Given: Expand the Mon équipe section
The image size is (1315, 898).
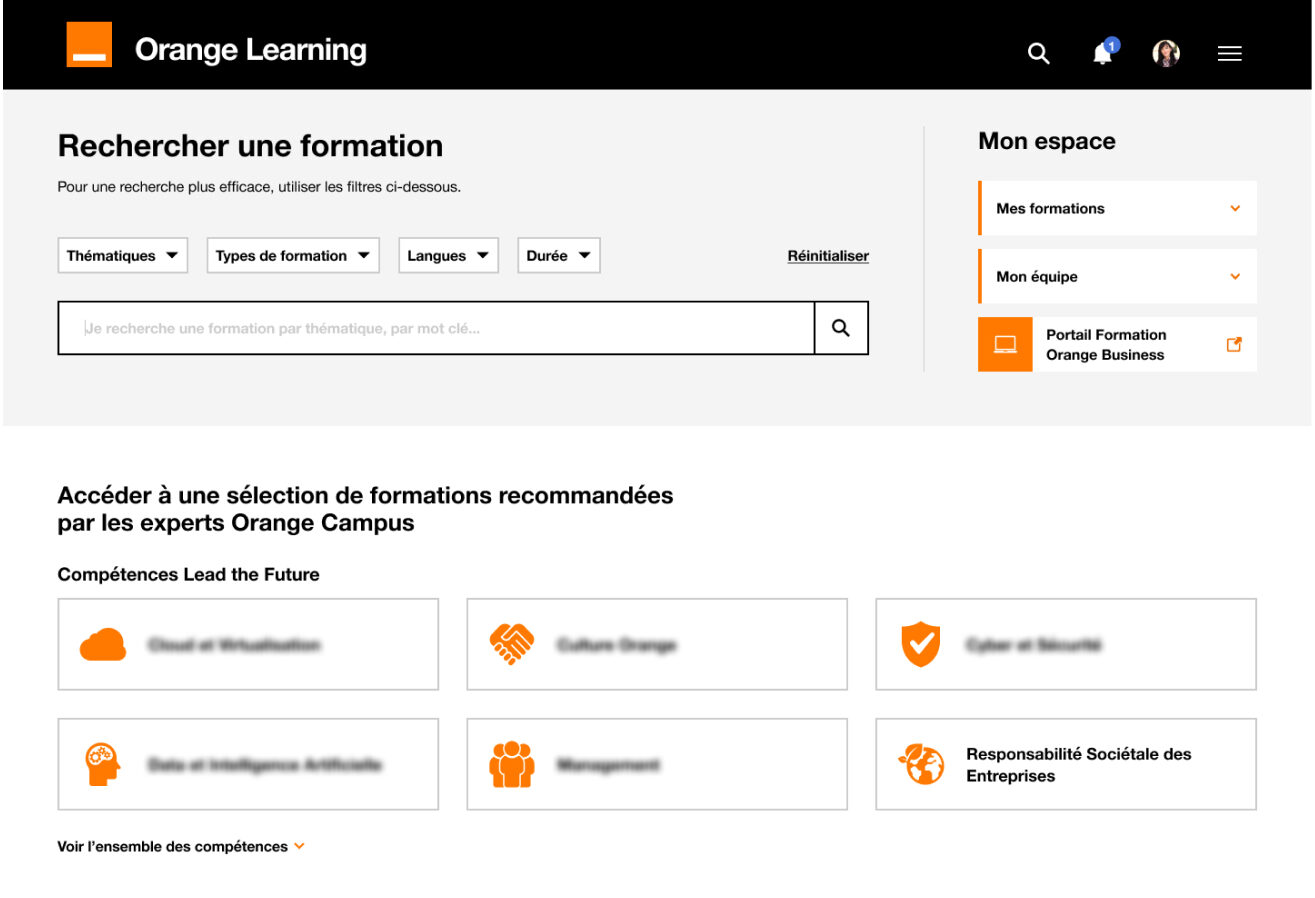Looking at the screenshot, I should pyautogui.click(x=1117, y=276).
